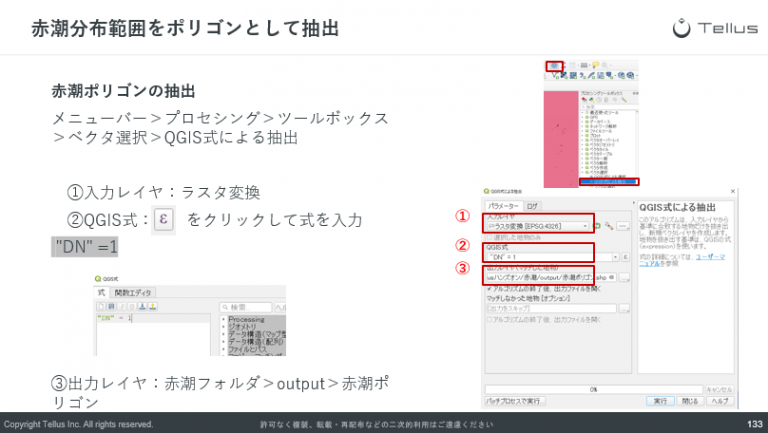Click the 検索 search box in expression dialog
This screenshot has width=768, height=433.
(246, 307)
